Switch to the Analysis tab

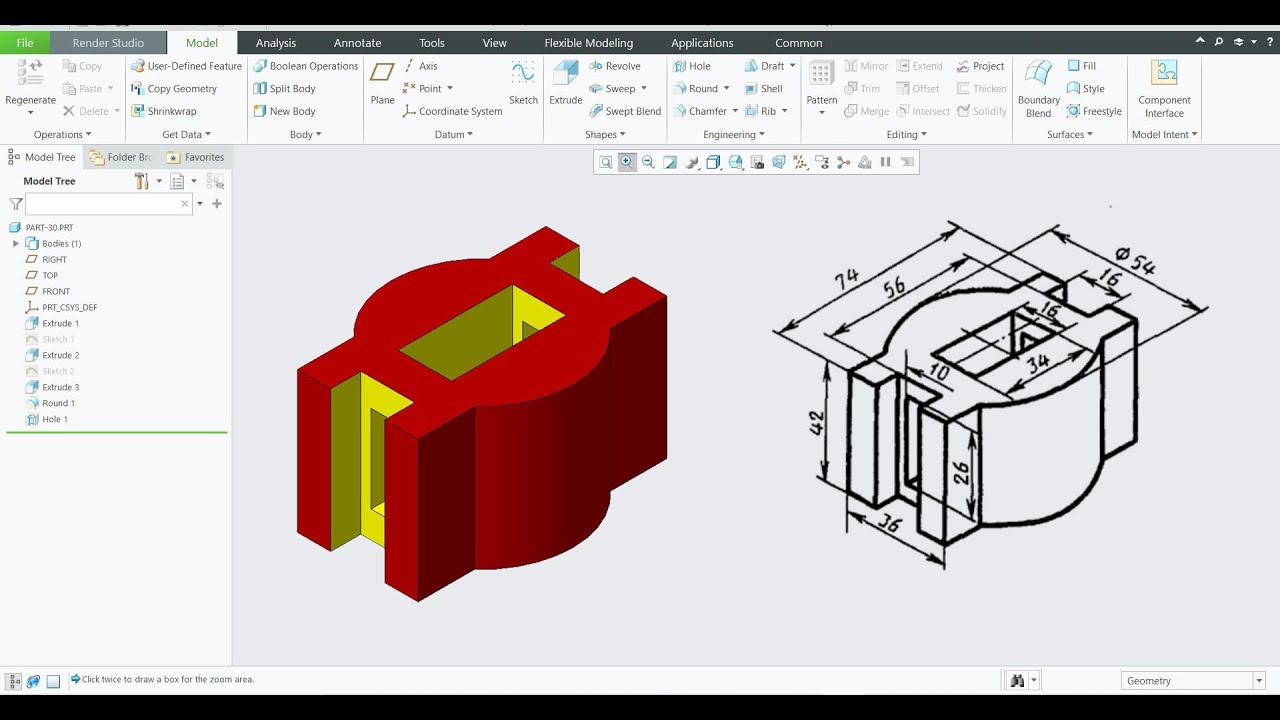click(276, 43)
